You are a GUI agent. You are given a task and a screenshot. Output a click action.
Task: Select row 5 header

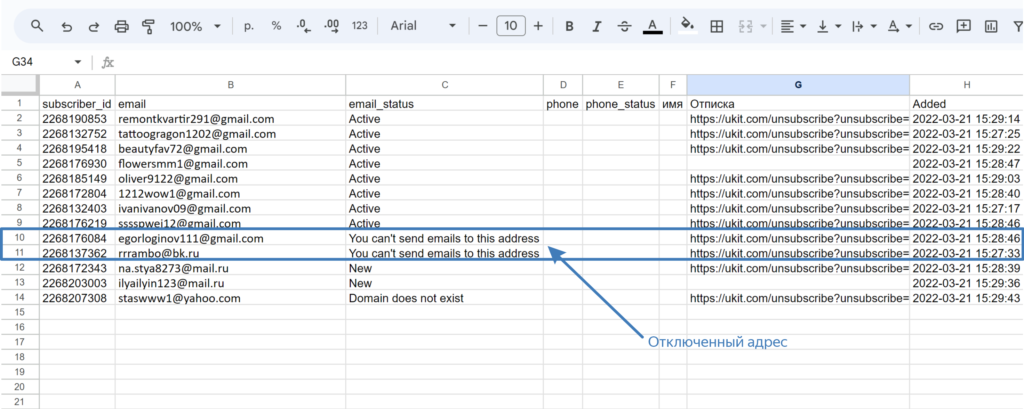[x=20, y=163]
